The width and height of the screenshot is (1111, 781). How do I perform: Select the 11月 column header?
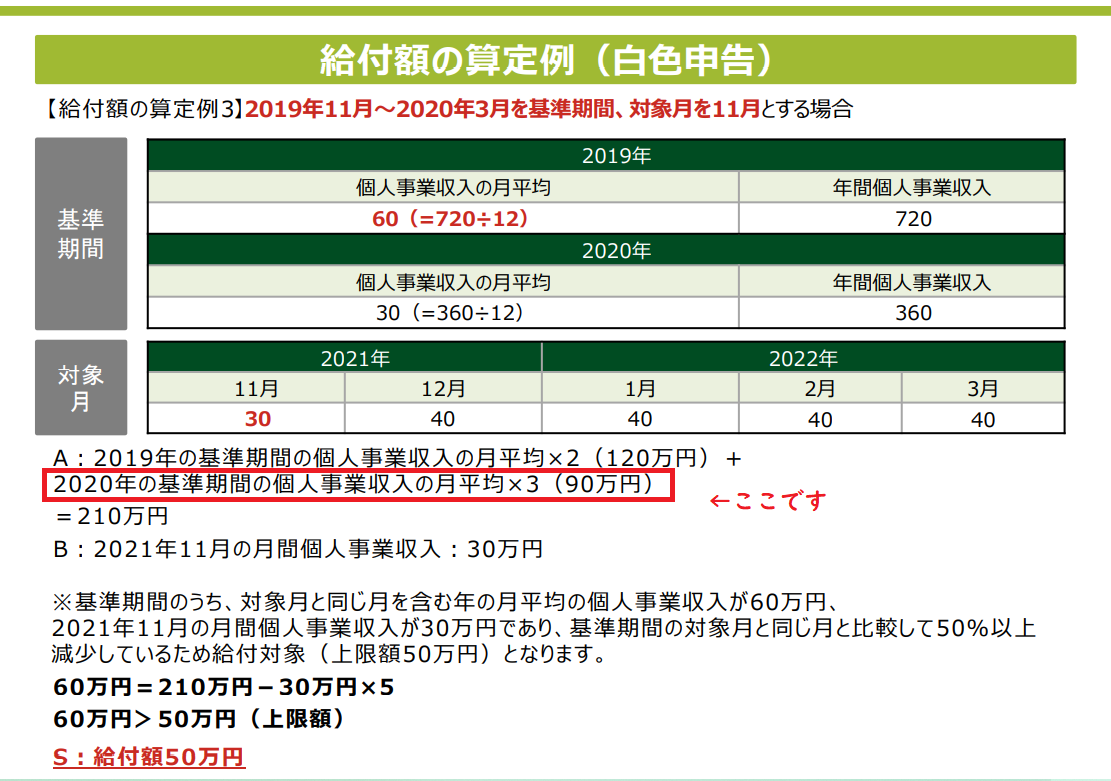point(247,388)
